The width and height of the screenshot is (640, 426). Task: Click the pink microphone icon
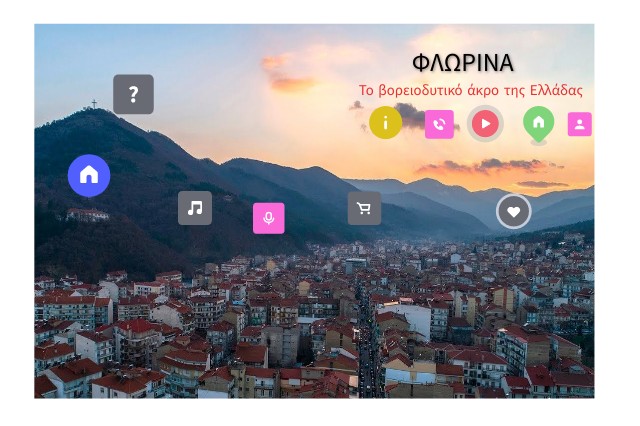269,218
